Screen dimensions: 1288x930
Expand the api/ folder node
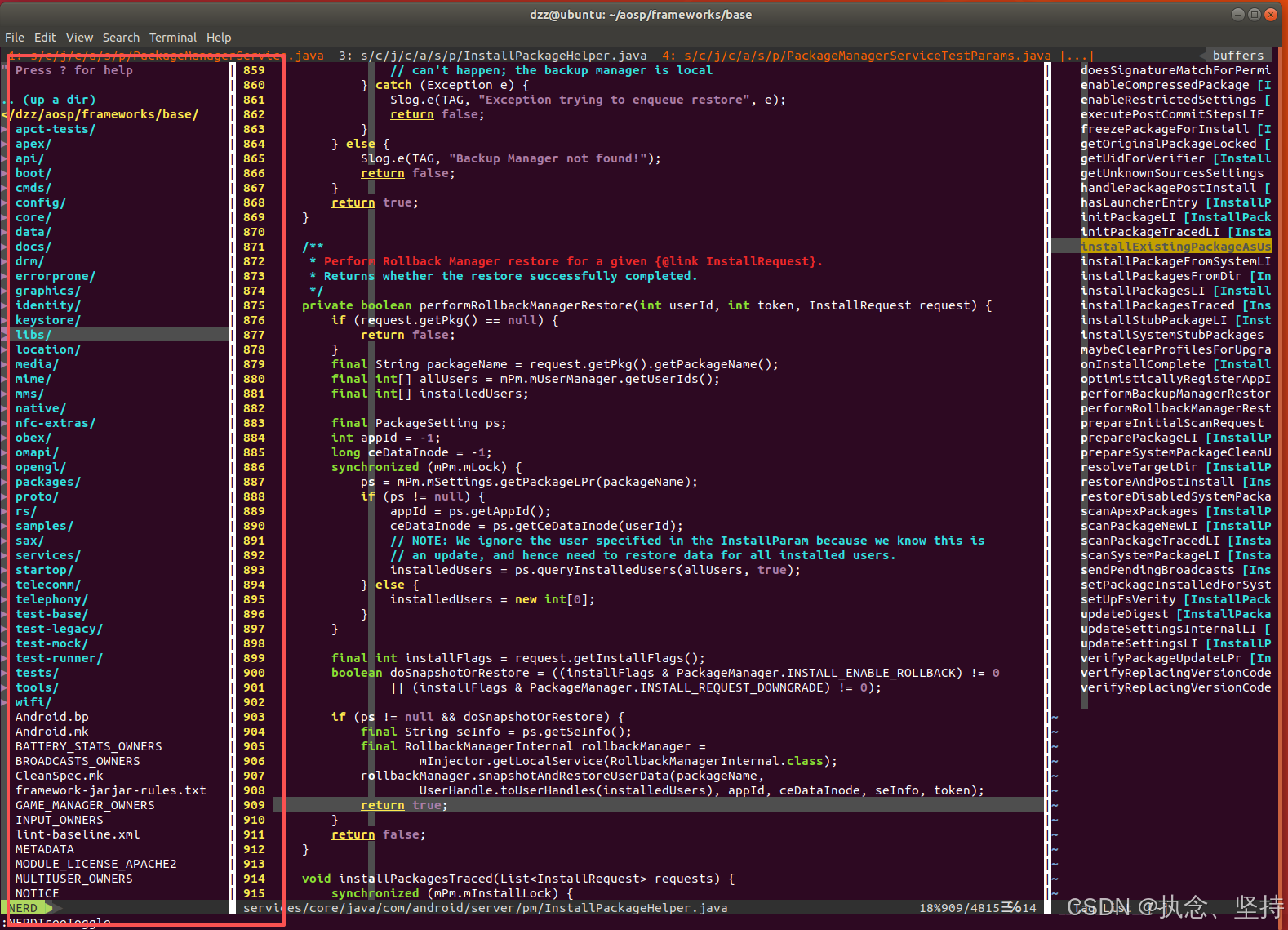pos(29,158)
